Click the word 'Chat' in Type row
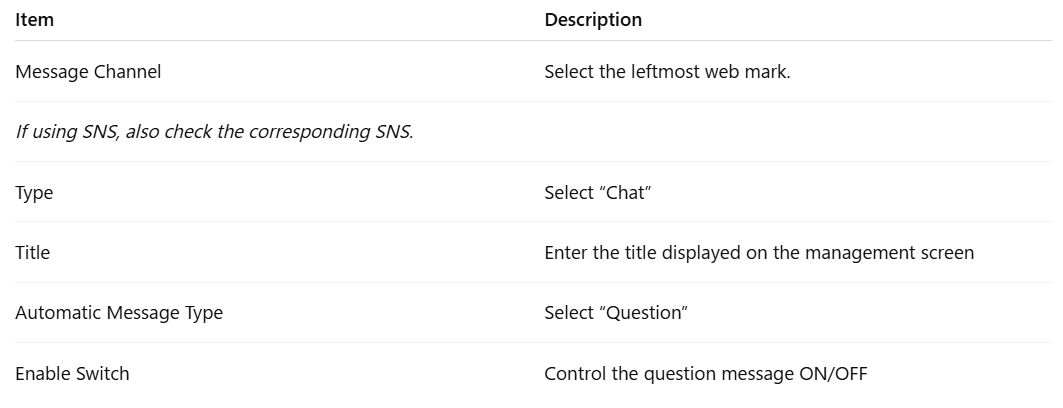The height and width of the screenshot is (408, 1063). [x=624, y=192]
